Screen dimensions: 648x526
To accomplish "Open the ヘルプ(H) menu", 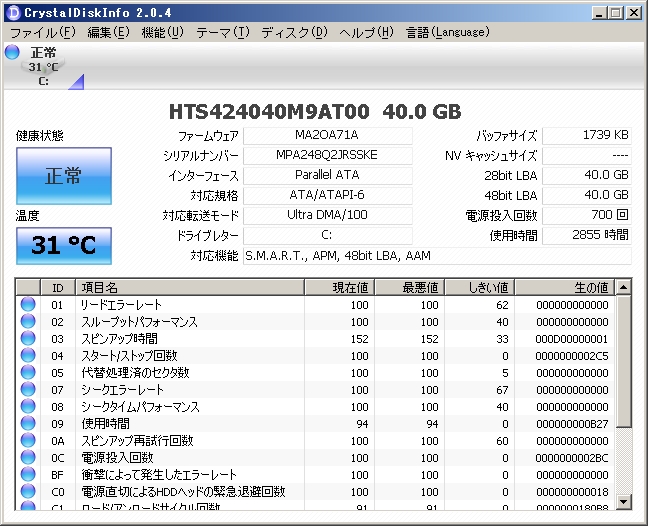I will [366, 32].
